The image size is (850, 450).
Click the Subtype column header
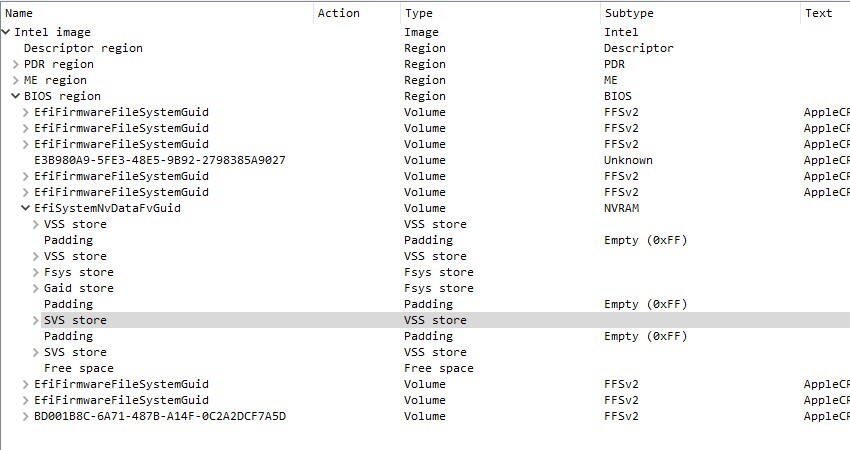click(628, 13)
